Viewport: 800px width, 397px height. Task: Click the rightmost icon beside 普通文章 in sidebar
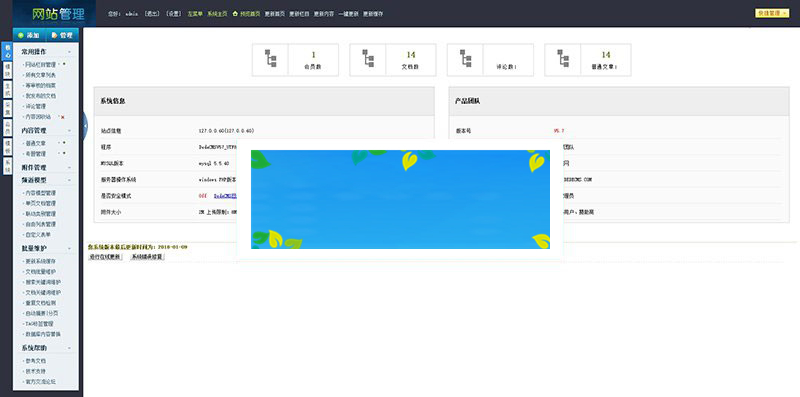click(x=64, y=142)
